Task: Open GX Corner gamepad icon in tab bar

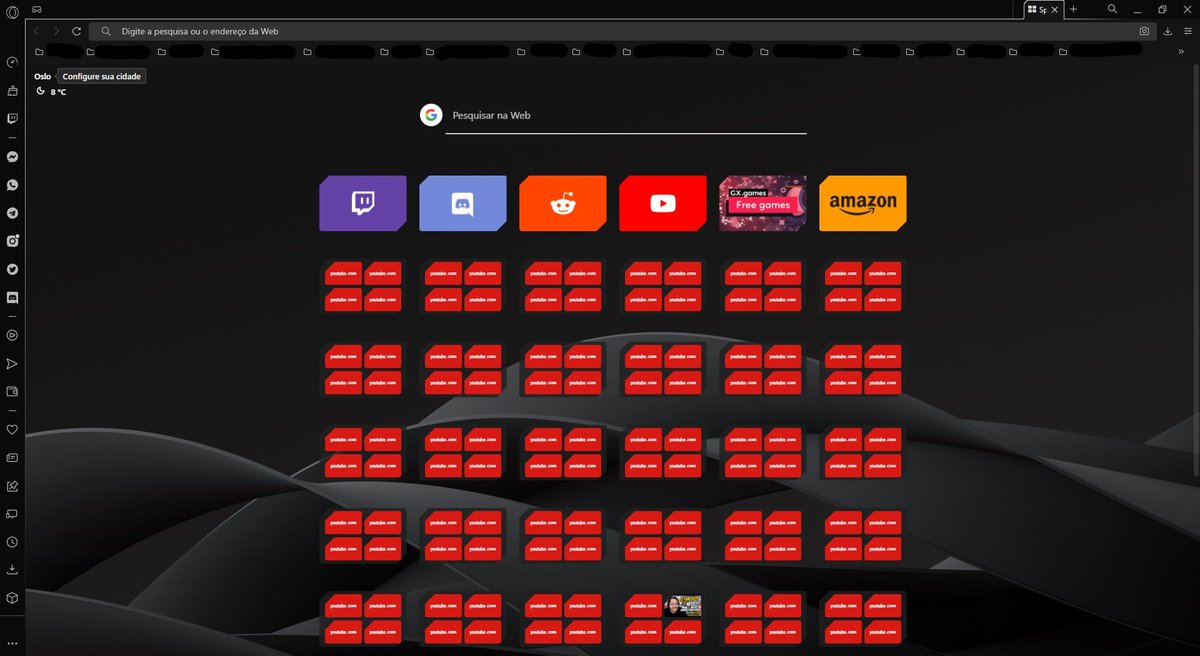Action: tap(37, 9)
